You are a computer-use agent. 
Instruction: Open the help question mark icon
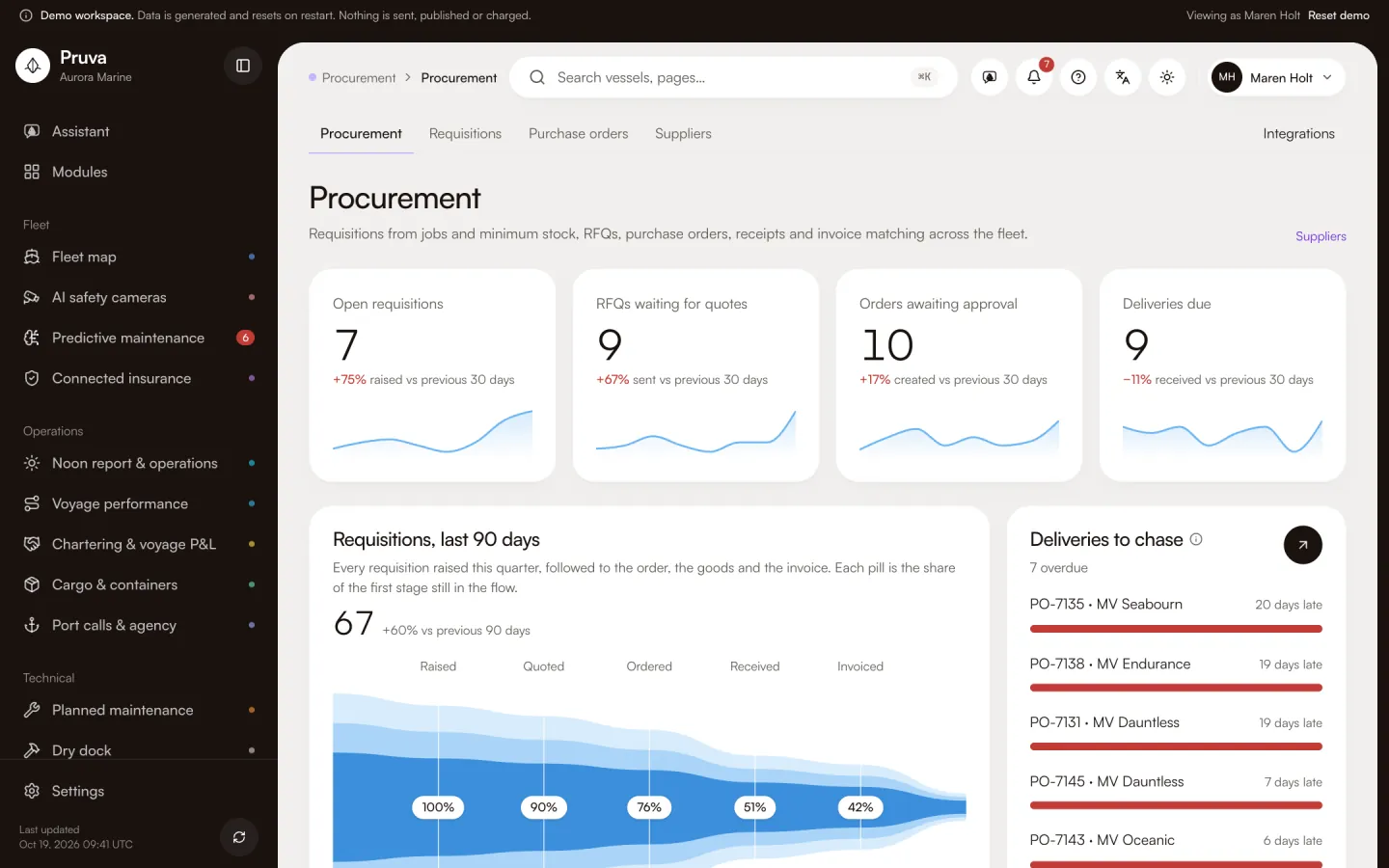[x=1078, y=77]
